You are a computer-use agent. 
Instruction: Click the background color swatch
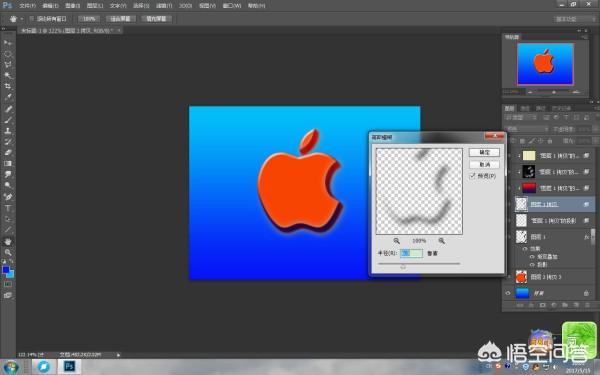[x=10, y=274]
